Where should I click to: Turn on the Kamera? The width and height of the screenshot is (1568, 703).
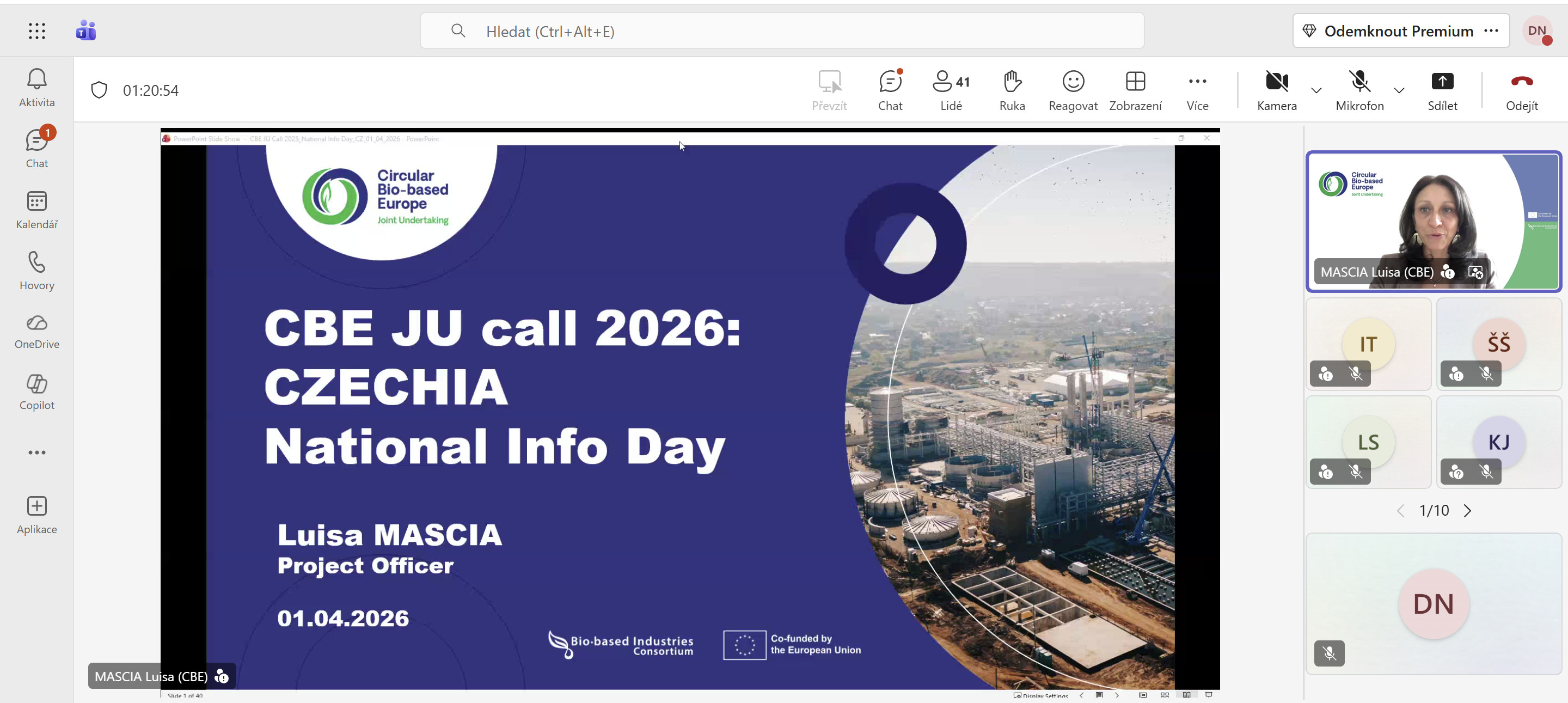pos(1277,89)
